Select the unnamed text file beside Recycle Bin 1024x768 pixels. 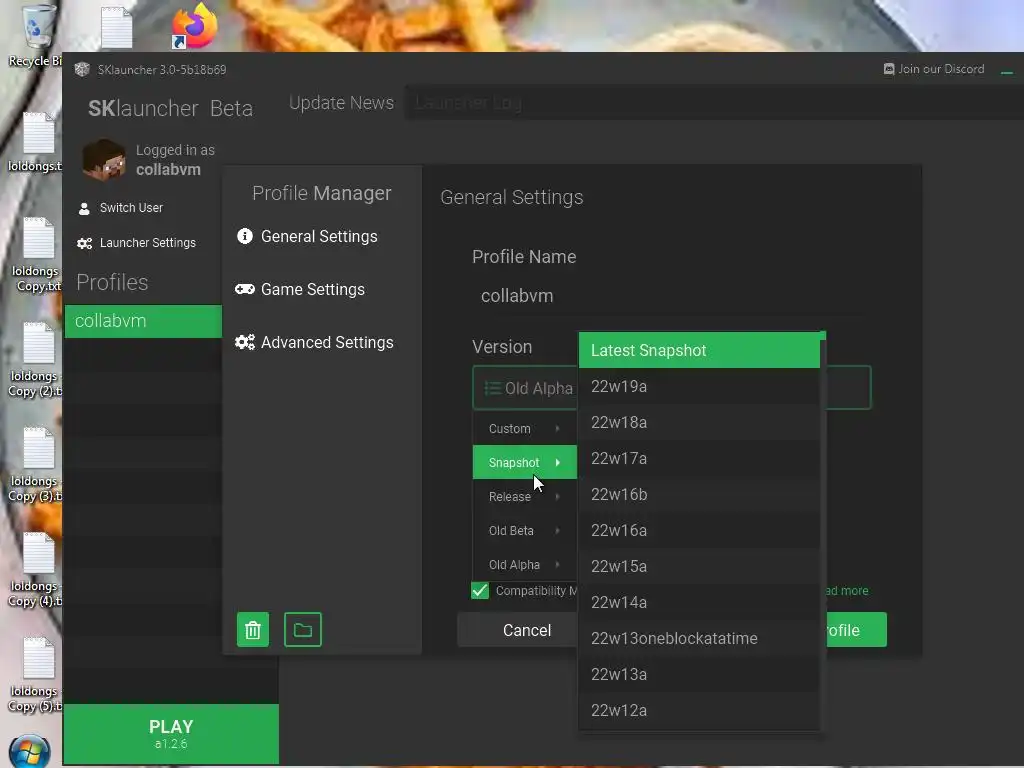coord(117,27)
